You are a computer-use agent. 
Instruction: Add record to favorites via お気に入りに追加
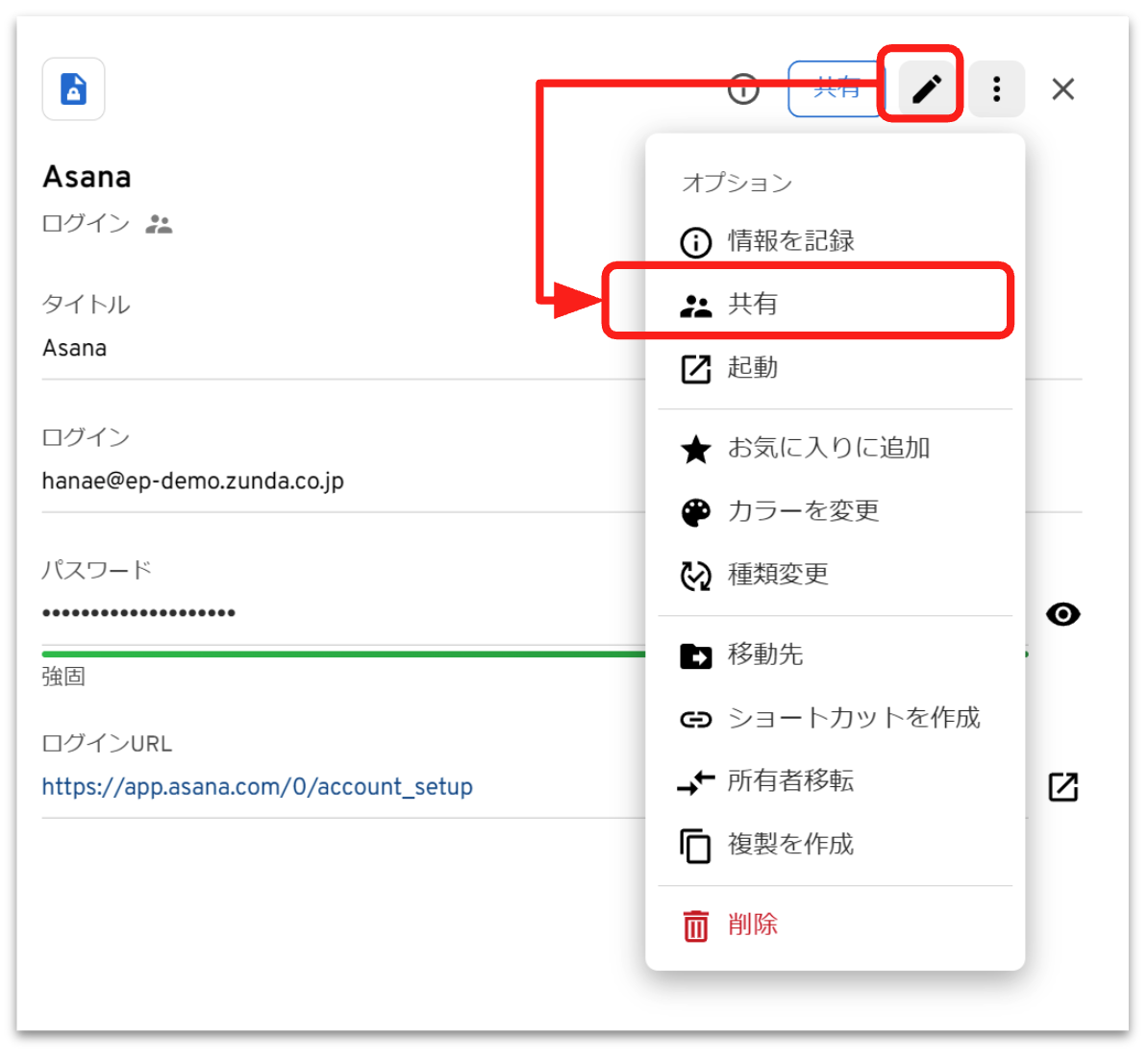[x=835, y=448]
